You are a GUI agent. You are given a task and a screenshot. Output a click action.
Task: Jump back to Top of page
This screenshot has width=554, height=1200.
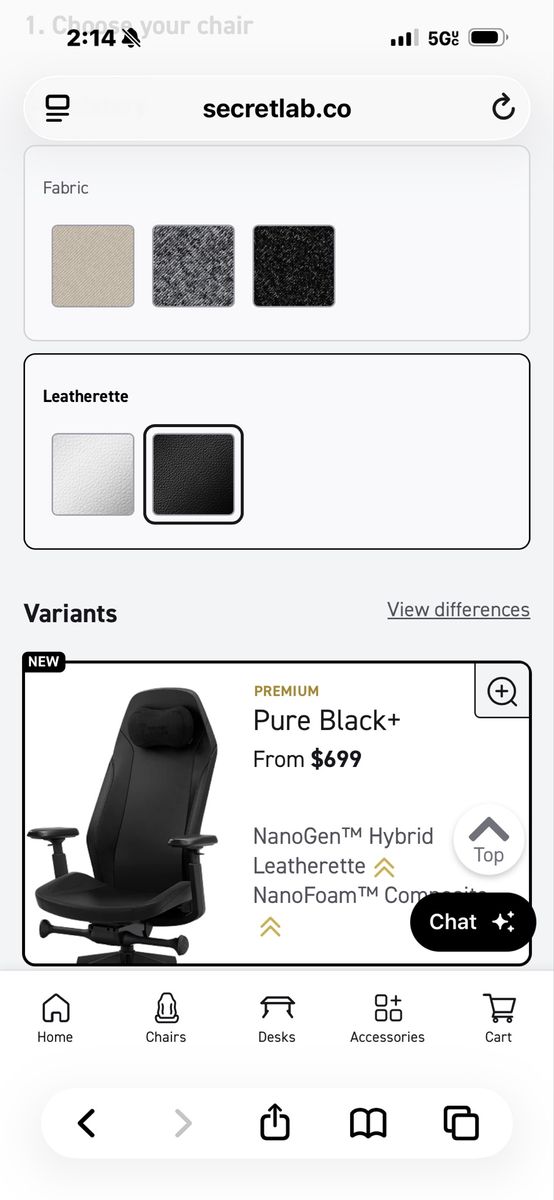pos(488,840)
